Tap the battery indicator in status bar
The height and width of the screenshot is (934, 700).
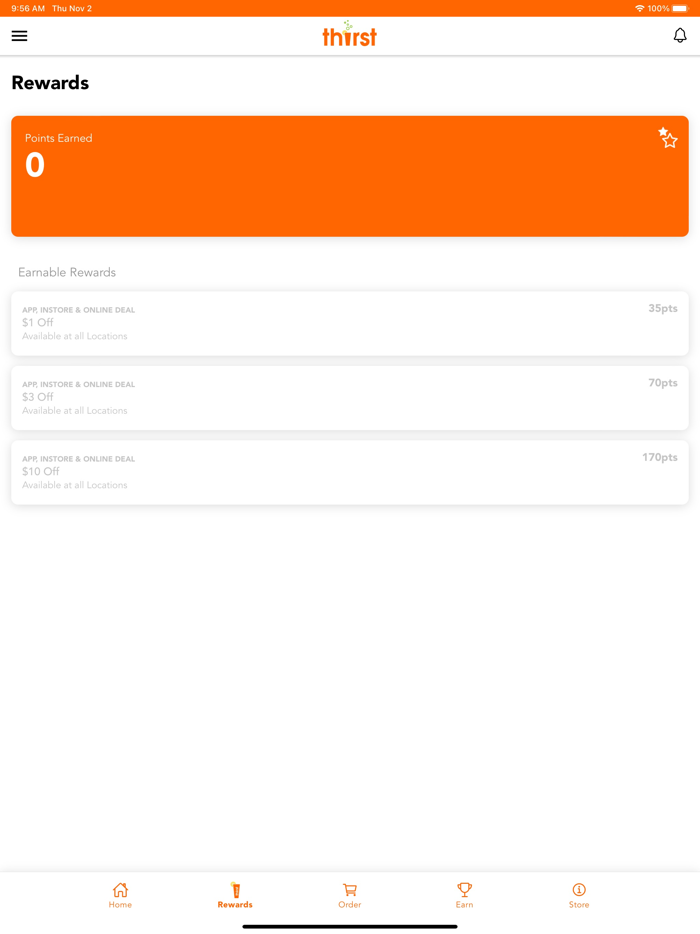680,8
